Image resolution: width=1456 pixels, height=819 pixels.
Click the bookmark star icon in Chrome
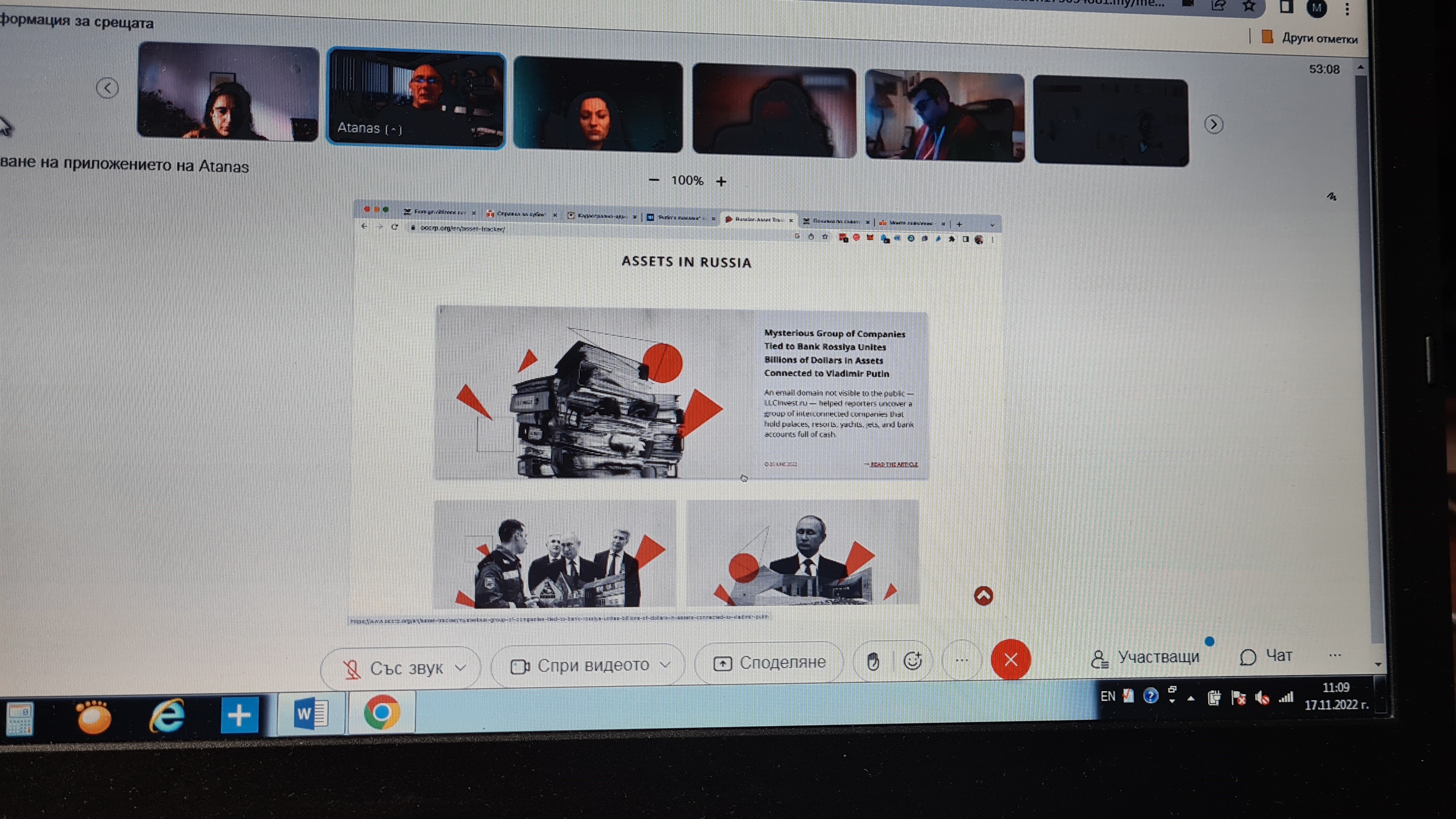coord(1249,7)
